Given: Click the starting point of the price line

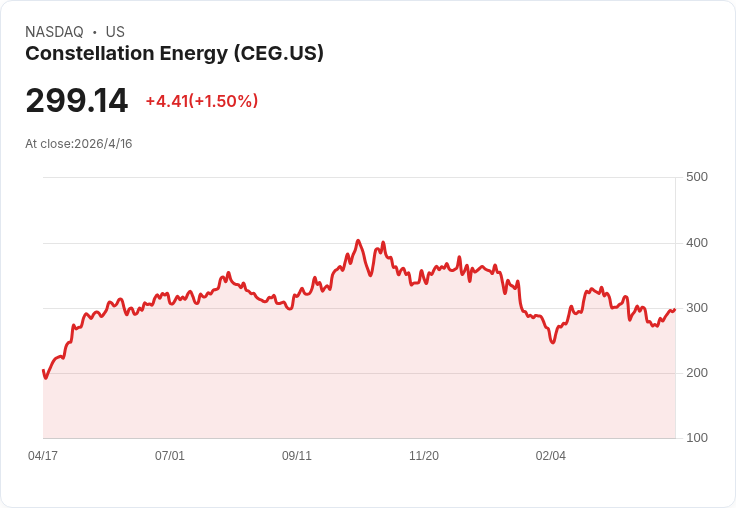Looking at the screenshot, I should [x=43, y=370].
